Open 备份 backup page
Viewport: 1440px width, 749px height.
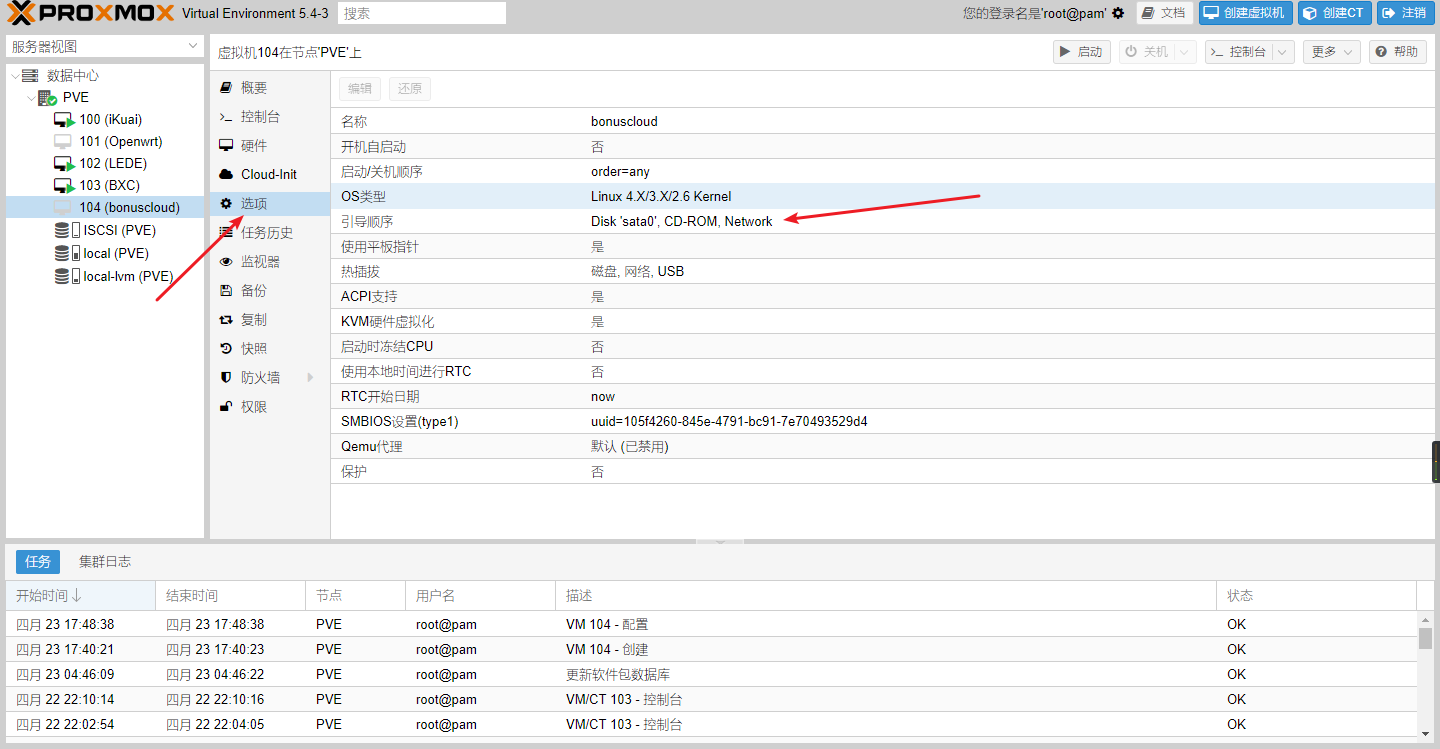tap(270, 291)
